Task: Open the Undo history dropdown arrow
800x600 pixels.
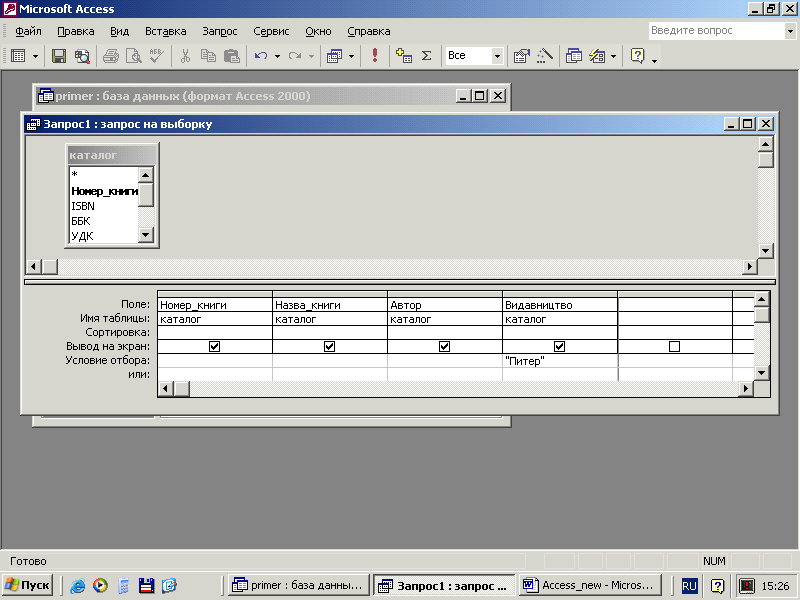Action: point(277,56)
